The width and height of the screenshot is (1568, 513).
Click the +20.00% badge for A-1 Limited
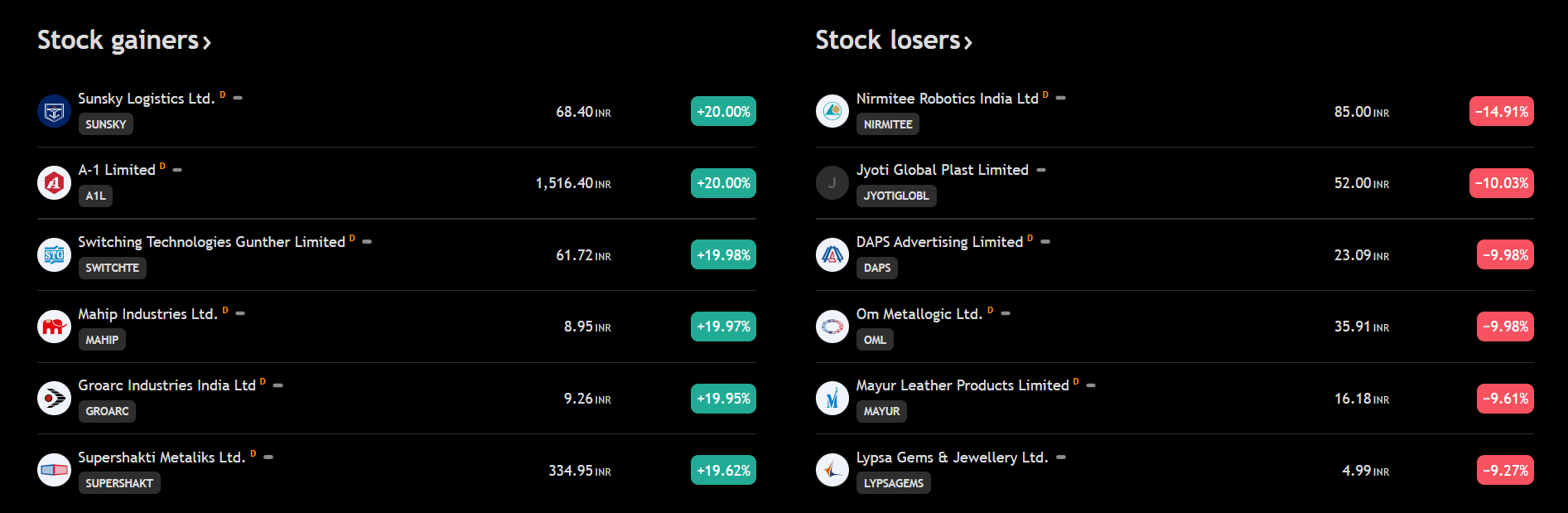723,183
